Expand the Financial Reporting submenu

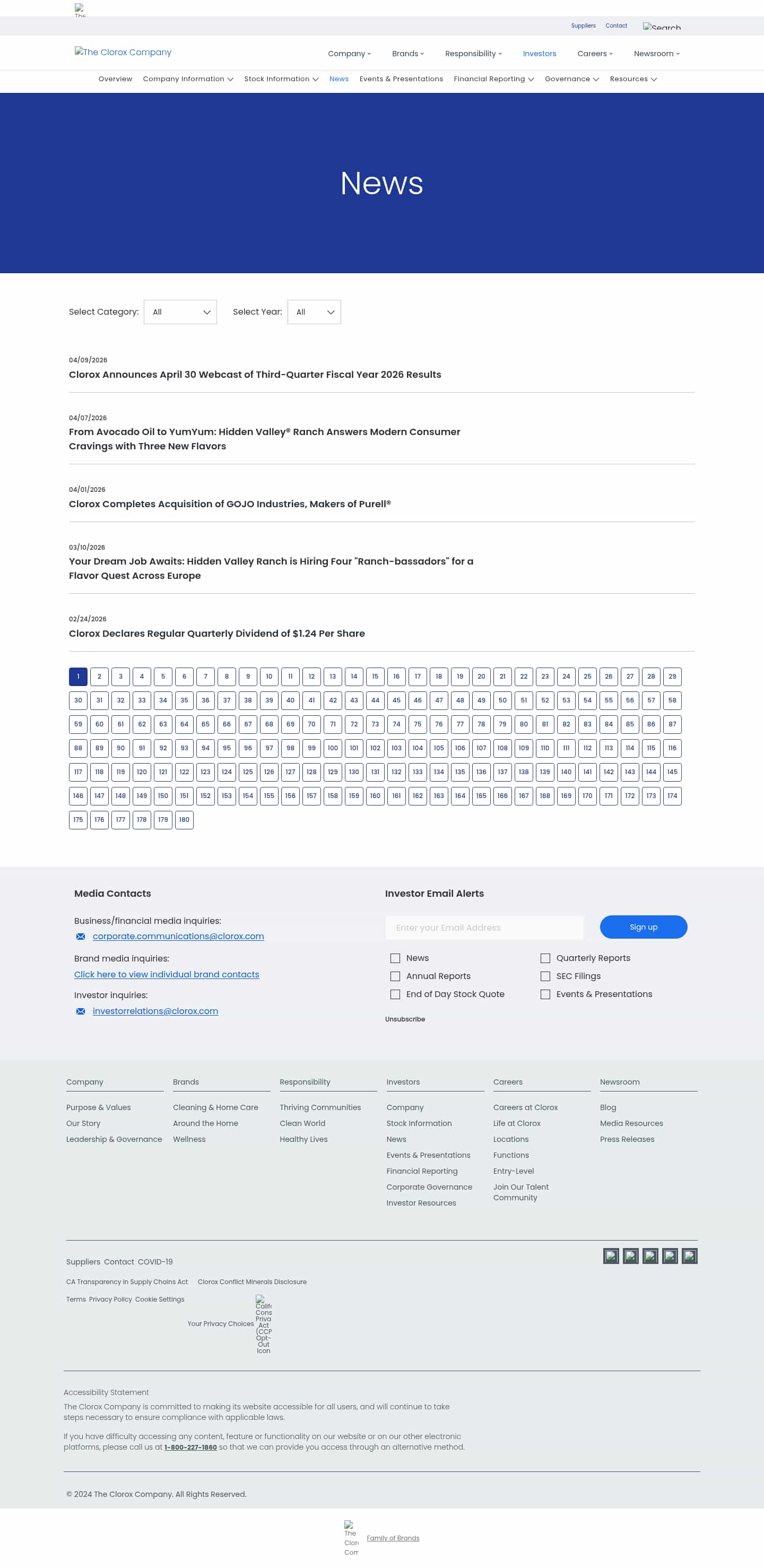click(x=494, y=79)
